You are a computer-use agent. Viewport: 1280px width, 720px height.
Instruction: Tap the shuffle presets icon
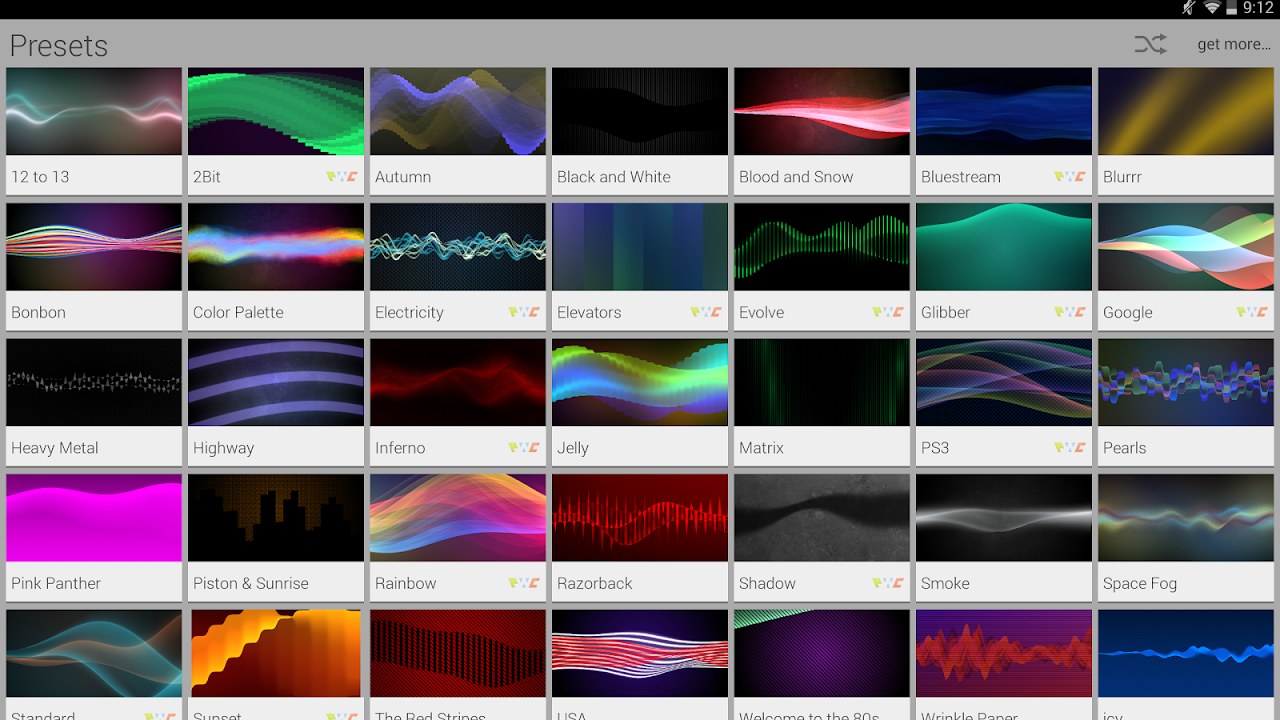[x=1150, y=44]
